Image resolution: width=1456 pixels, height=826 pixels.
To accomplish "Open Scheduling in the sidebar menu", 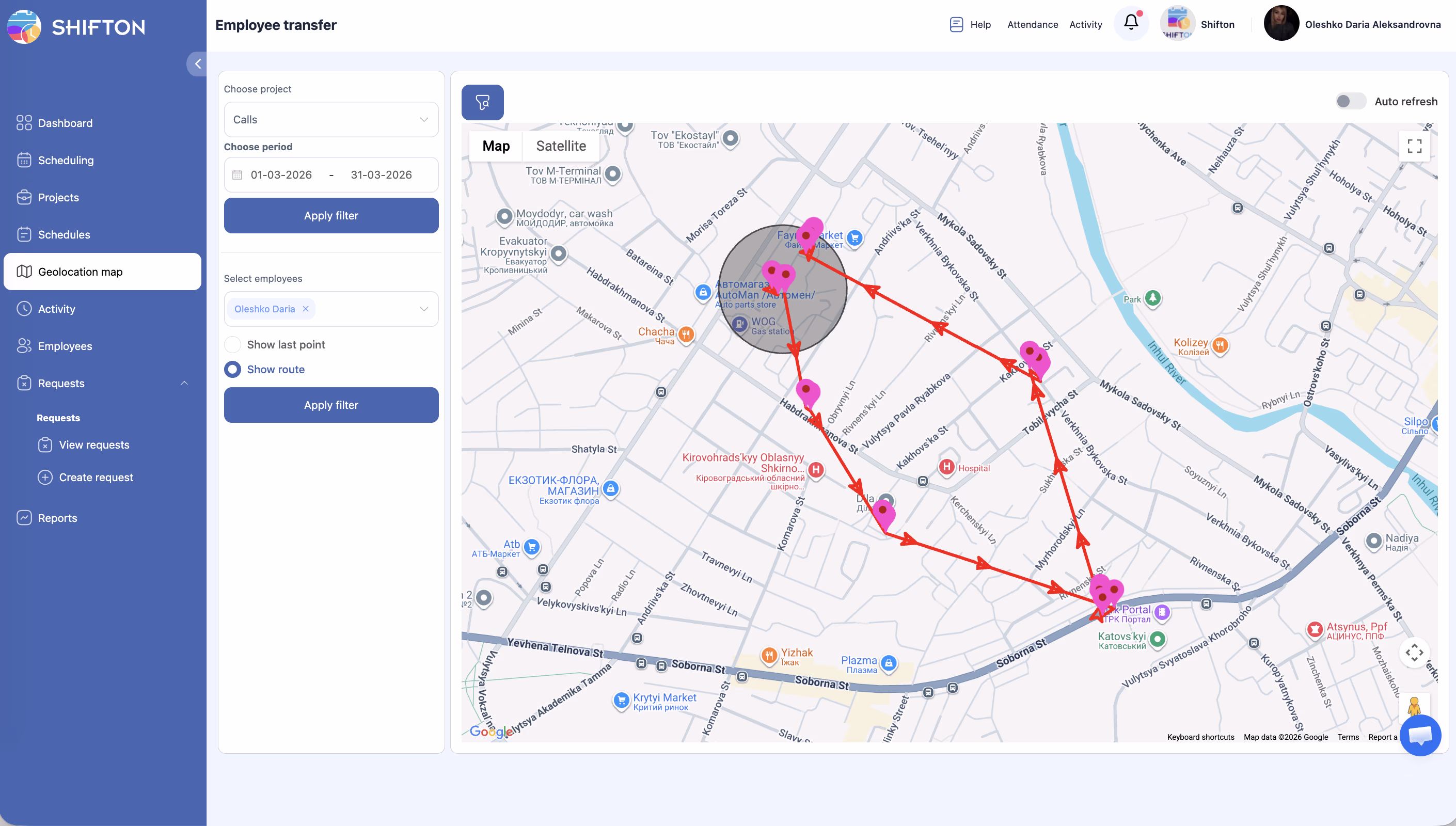I will (x=66, y=161).
